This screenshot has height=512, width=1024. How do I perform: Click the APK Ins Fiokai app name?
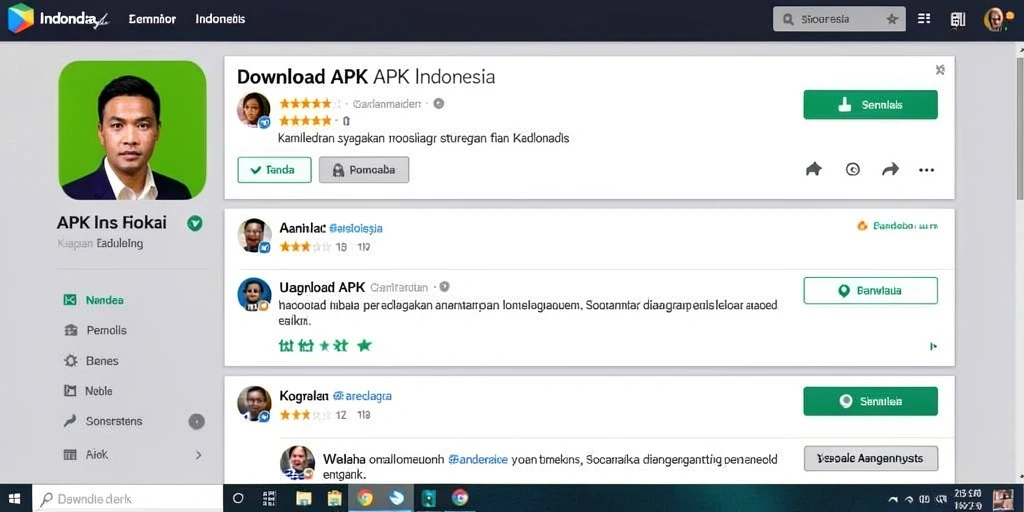tap(112, 223)
